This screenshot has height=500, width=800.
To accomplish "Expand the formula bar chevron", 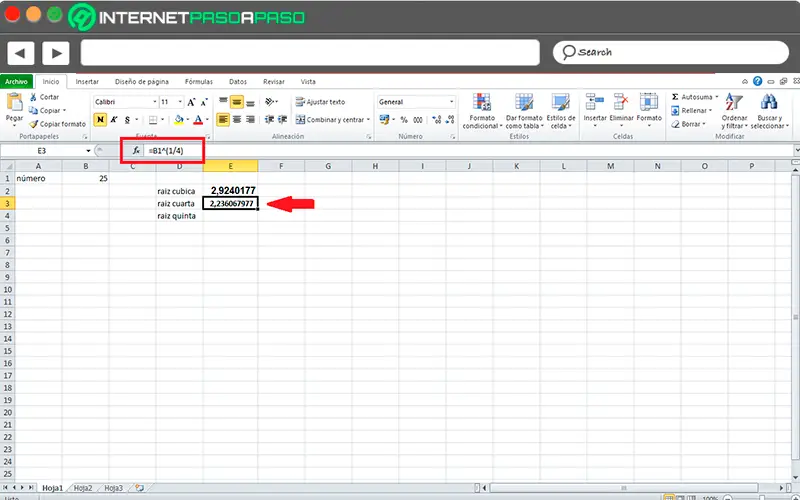I will tap(796, 151).
